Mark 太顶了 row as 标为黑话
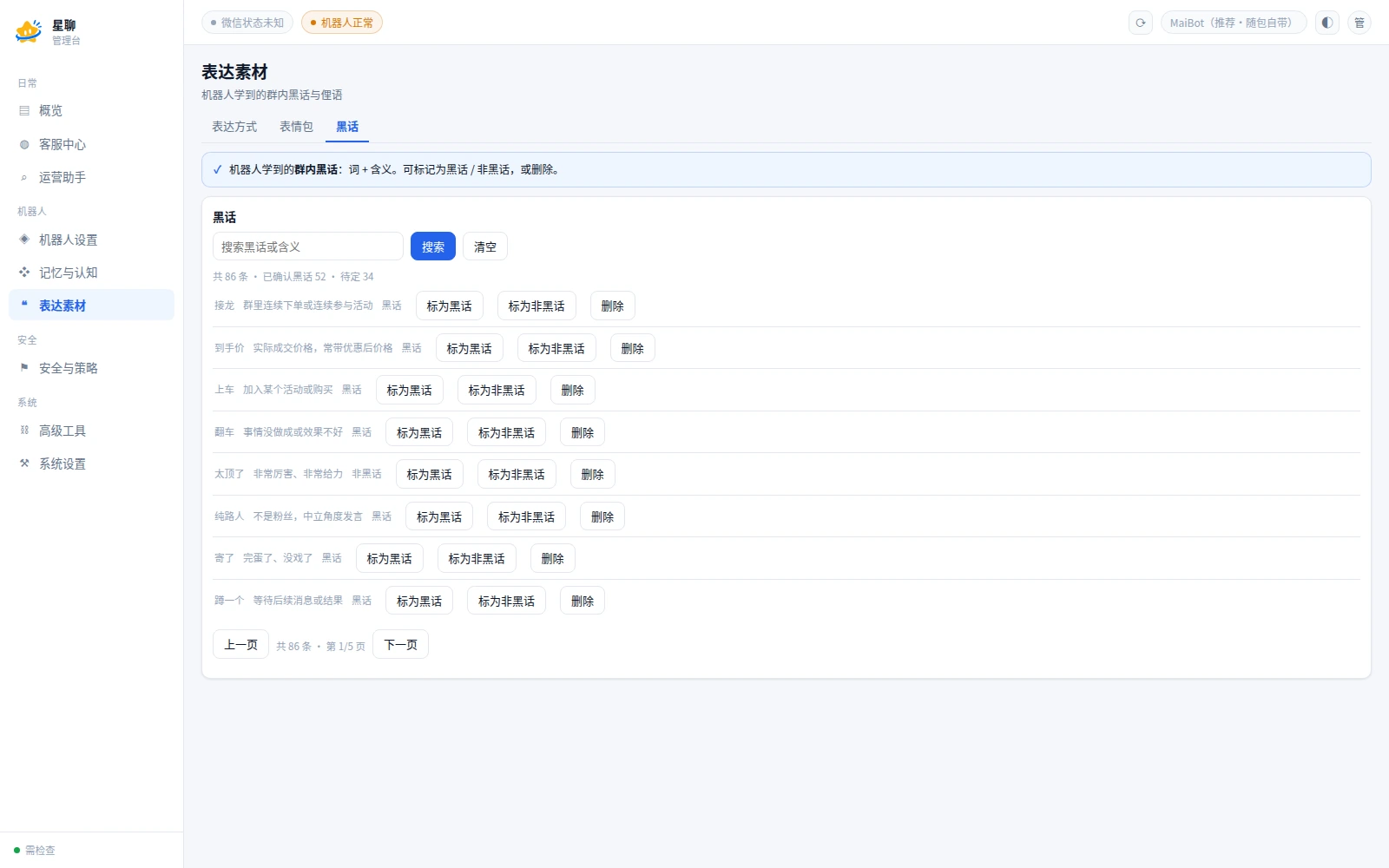The width and height of the screenshot is (1389, 868). (x=430, y=474)
